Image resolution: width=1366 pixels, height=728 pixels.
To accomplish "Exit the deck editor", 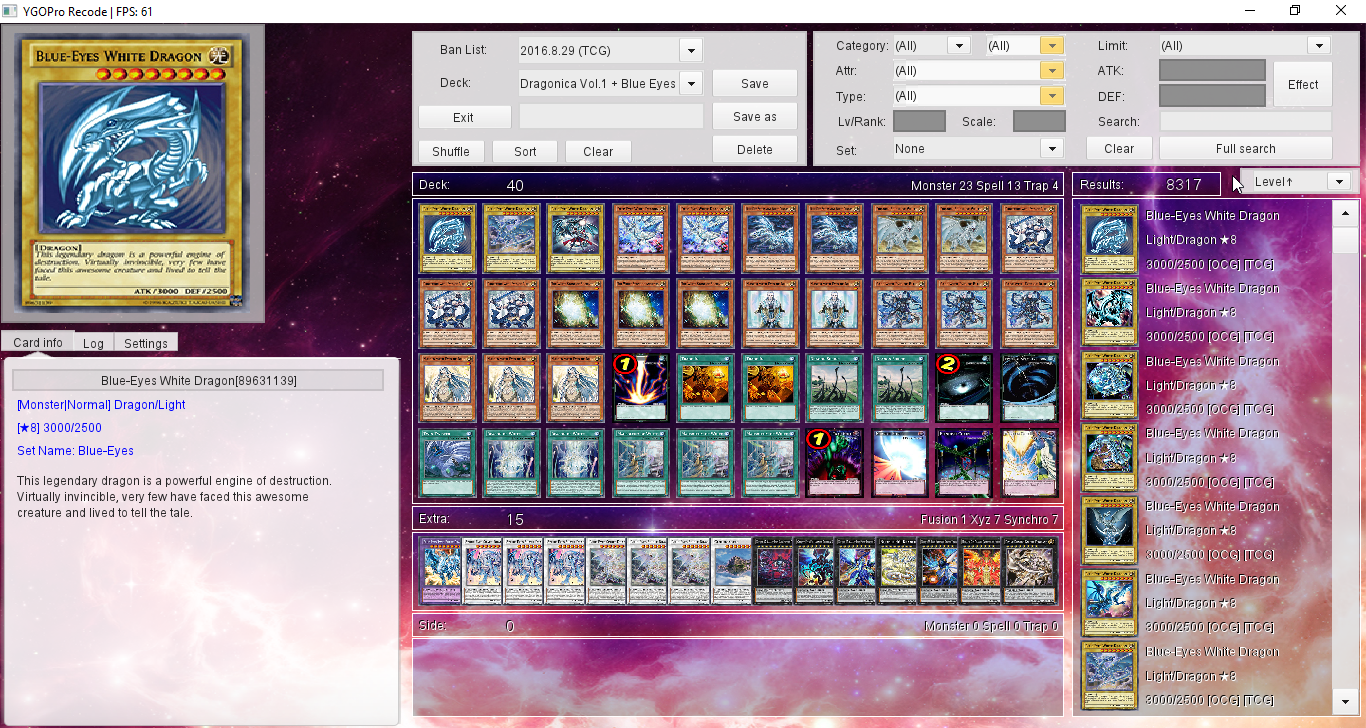I will click(464, 117).
